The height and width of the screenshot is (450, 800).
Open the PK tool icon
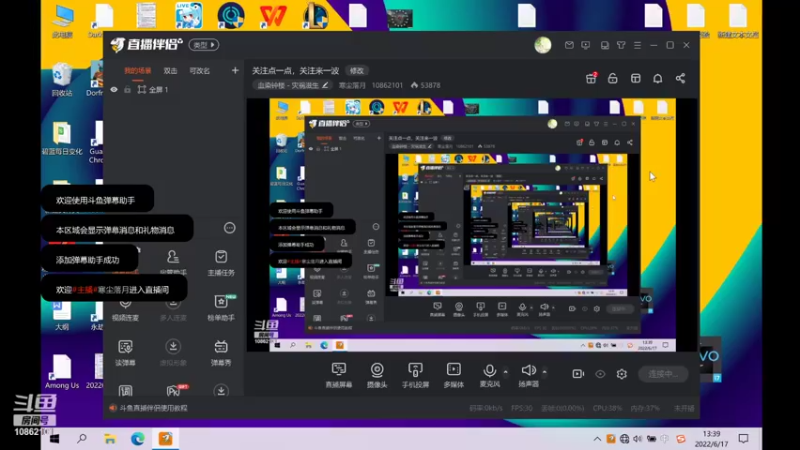click(x=176, y=390)
